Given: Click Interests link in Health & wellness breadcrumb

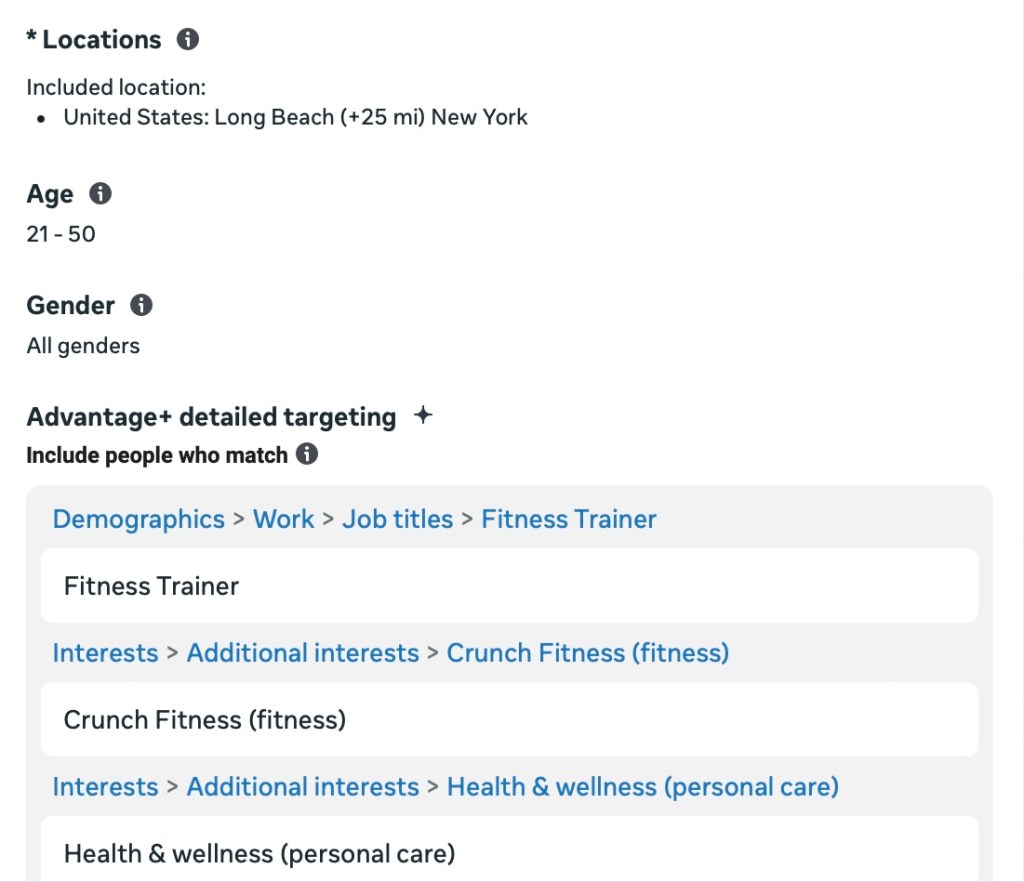Looking at the screenshot, I should pyautogui.click(x=105, y=787).
